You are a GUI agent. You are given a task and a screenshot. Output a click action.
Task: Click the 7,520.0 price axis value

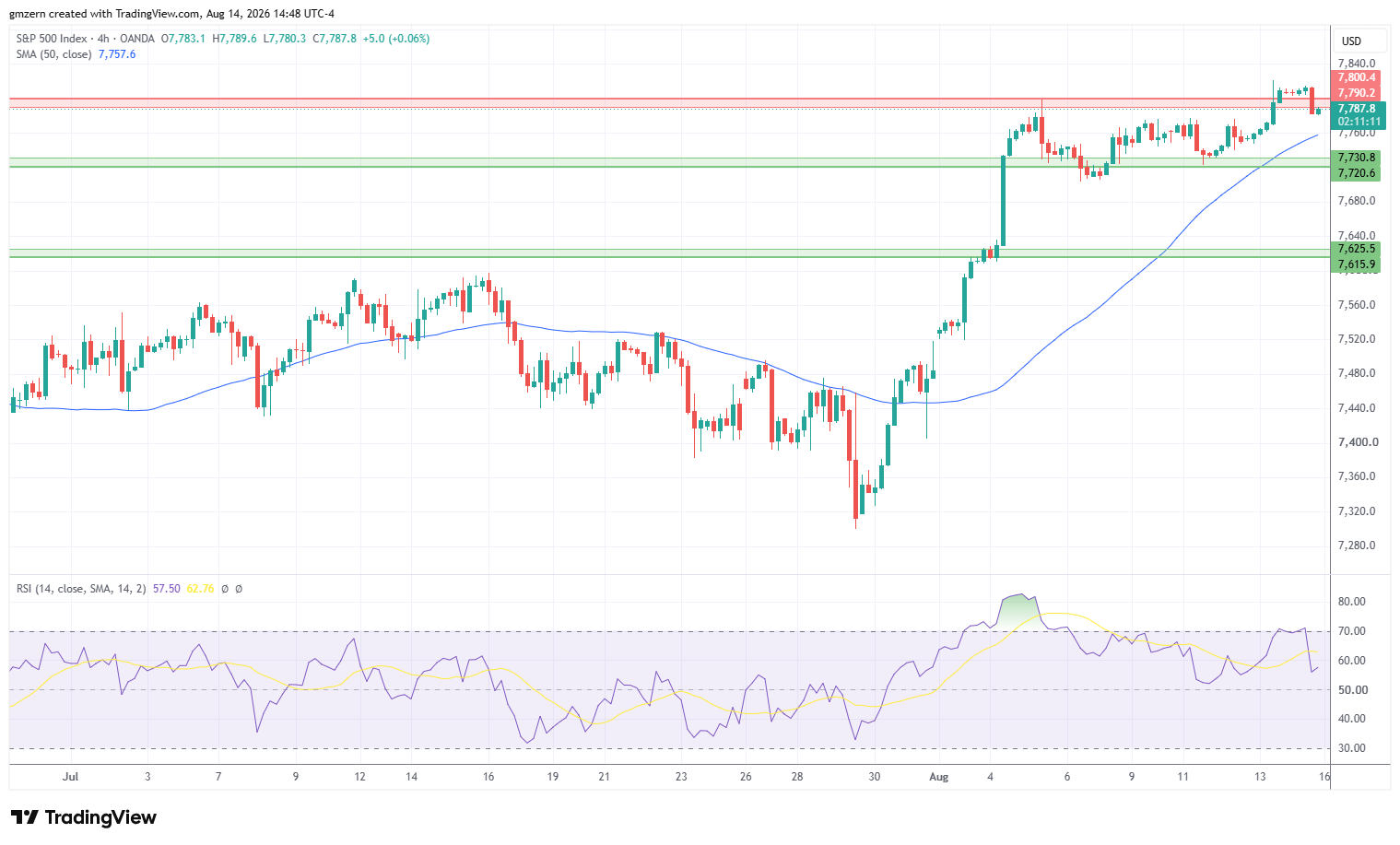pyautogui.click(x=1357, y=339)
